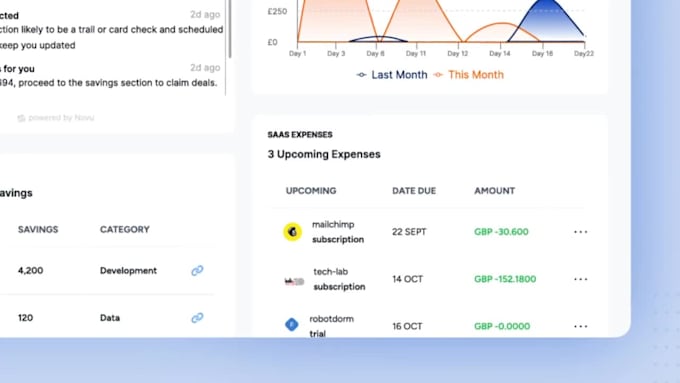Image resolution: width=680 pixels, height=383 pixels.
Task: Click the notifications panel scrollbar
Action: 229,28
